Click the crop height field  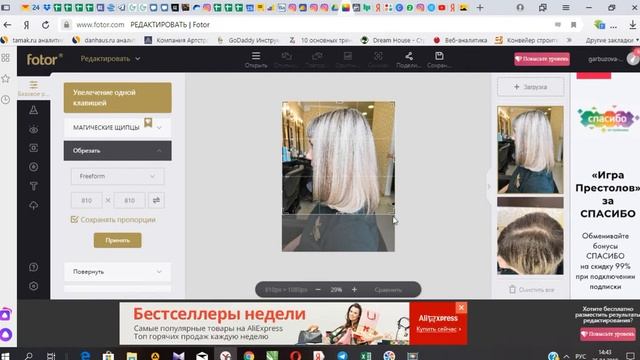[x=129, y=200]
